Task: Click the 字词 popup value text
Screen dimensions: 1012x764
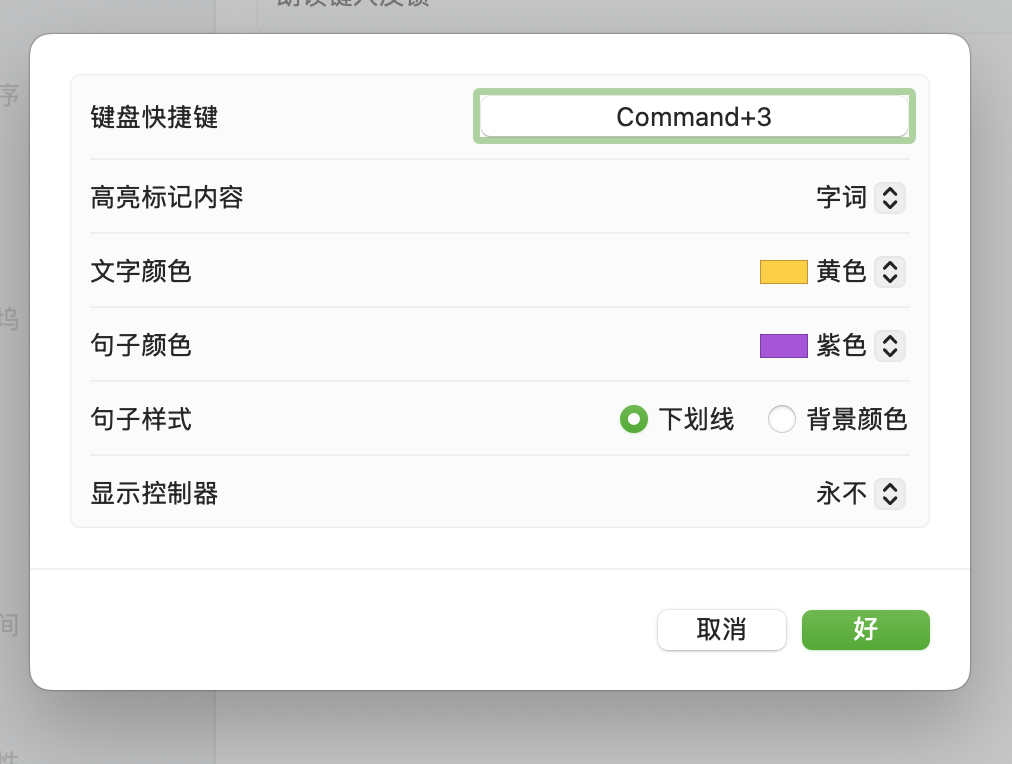Action: pyautogui.click(x=841, y=198)
